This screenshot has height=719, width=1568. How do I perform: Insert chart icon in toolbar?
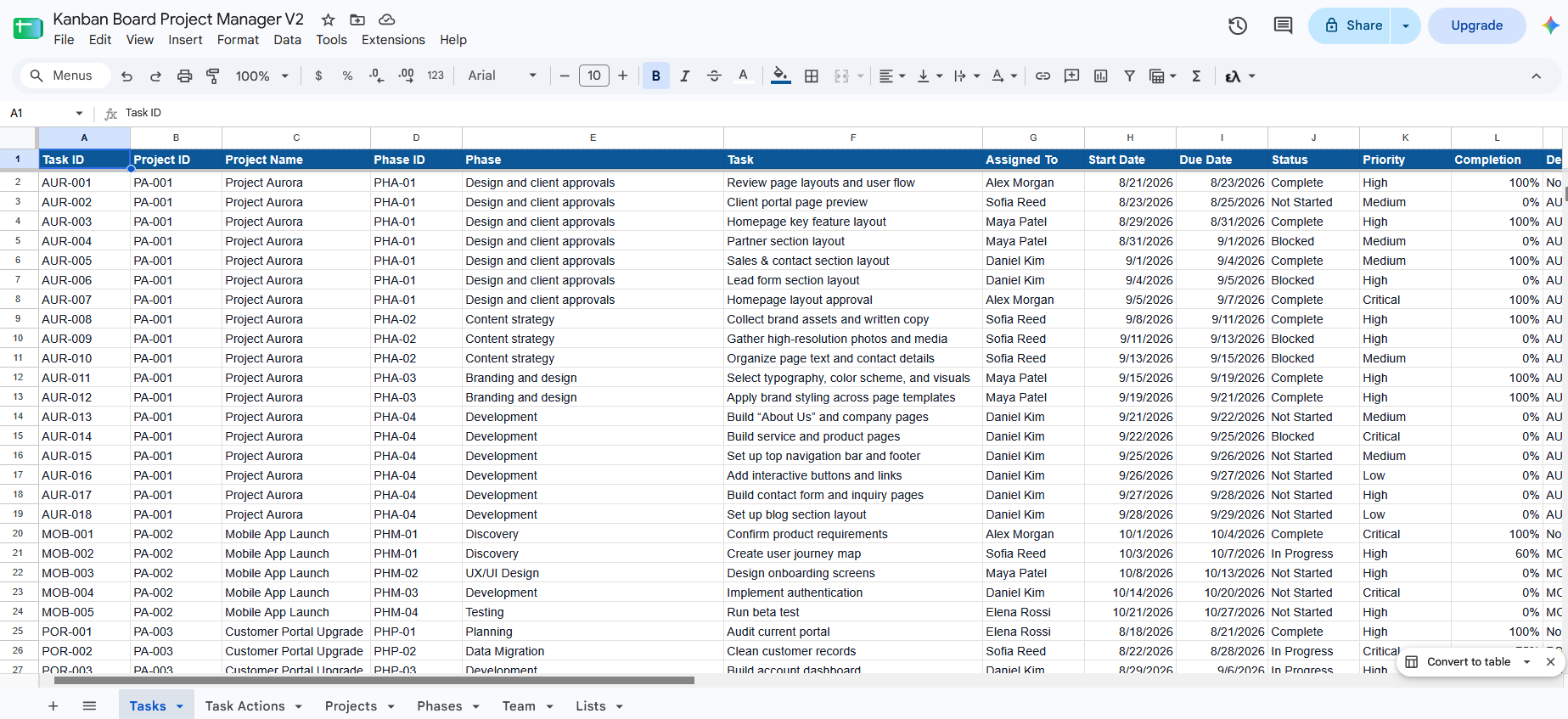(1100, 76)
